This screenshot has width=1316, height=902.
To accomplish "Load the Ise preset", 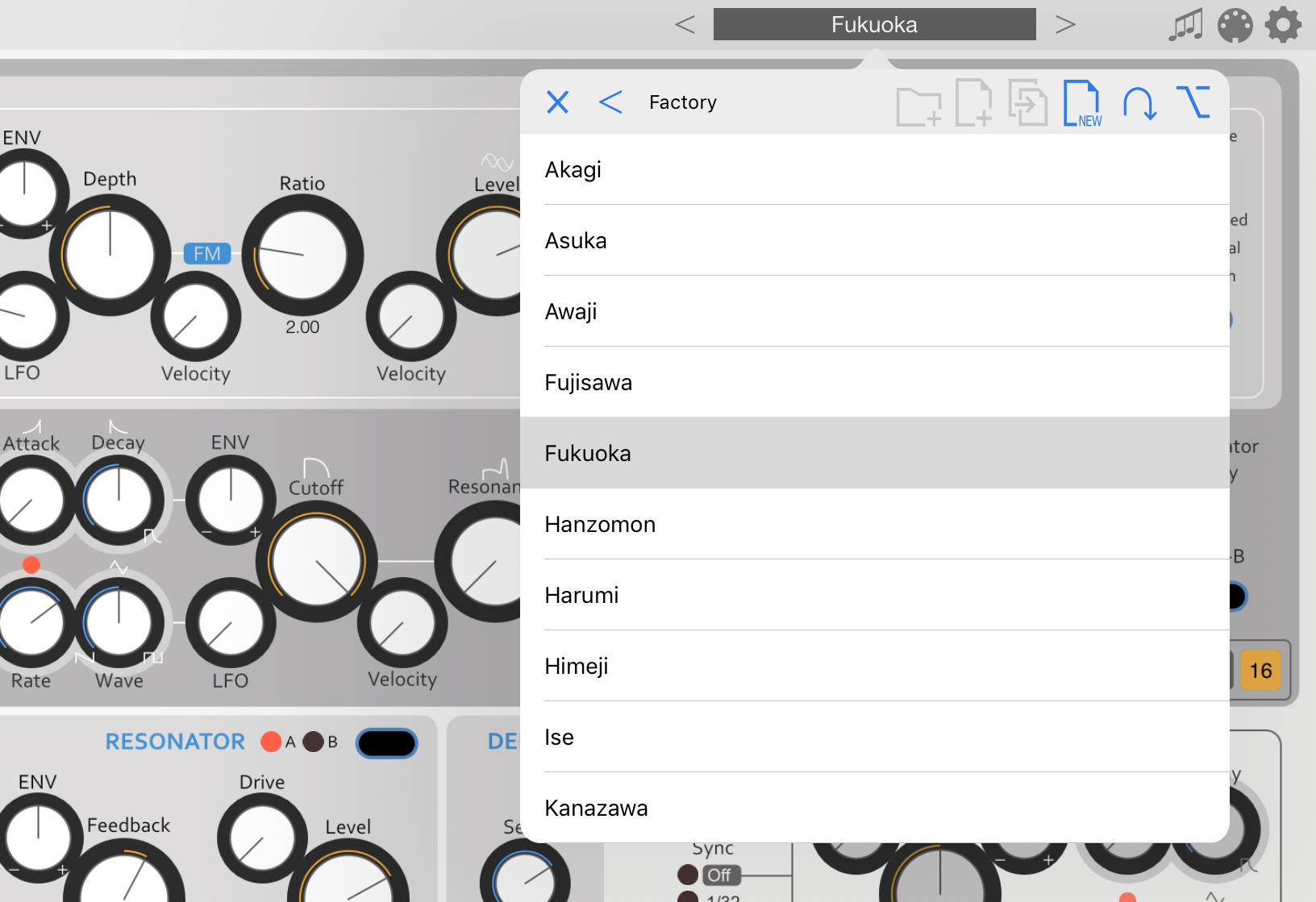I will pos(875,737).
